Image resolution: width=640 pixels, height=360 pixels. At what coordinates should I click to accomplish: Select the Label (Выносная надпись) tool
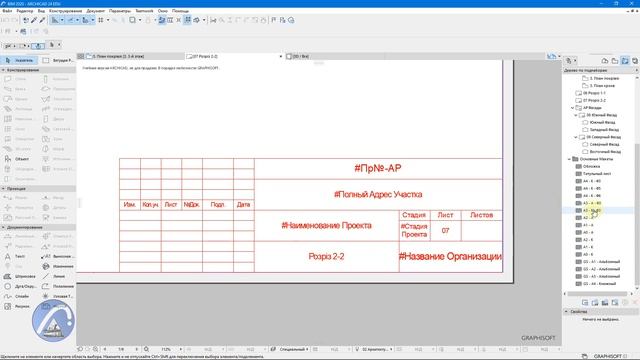[x=58, y=256]
